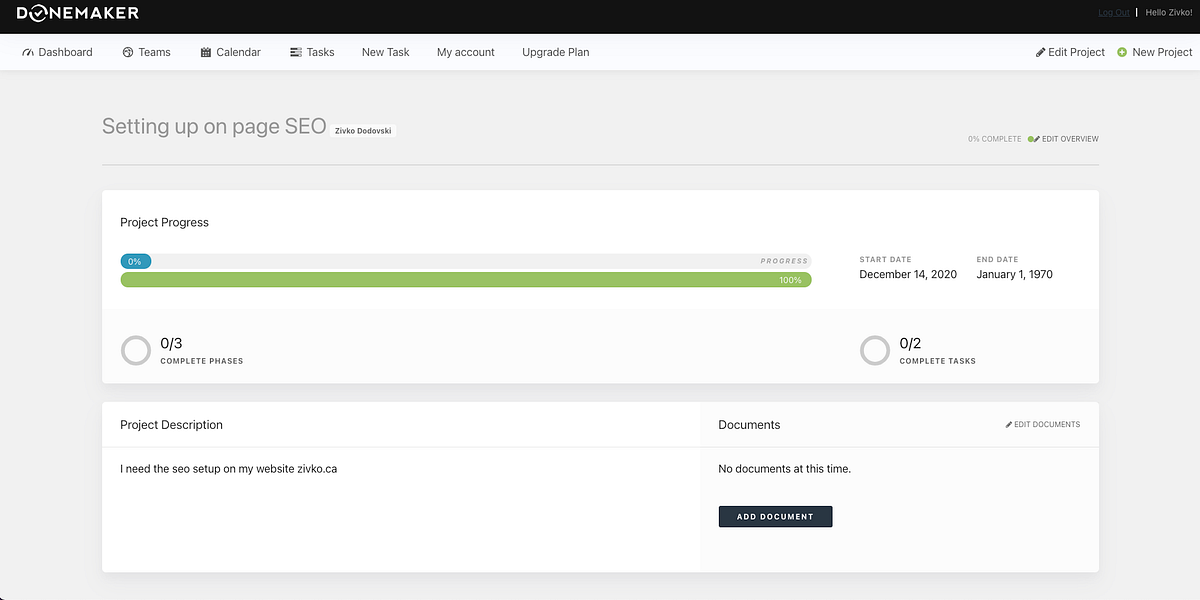Click the start date December 14, 2020
The width and height of the screenshot is (1200, 600).
[x=908, y=274]
